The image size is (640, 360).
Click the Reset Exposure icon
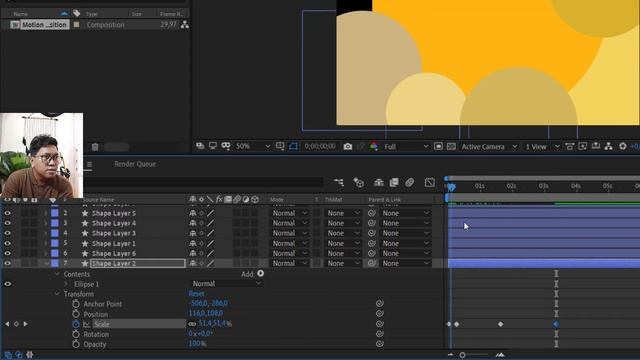point(623,147)
